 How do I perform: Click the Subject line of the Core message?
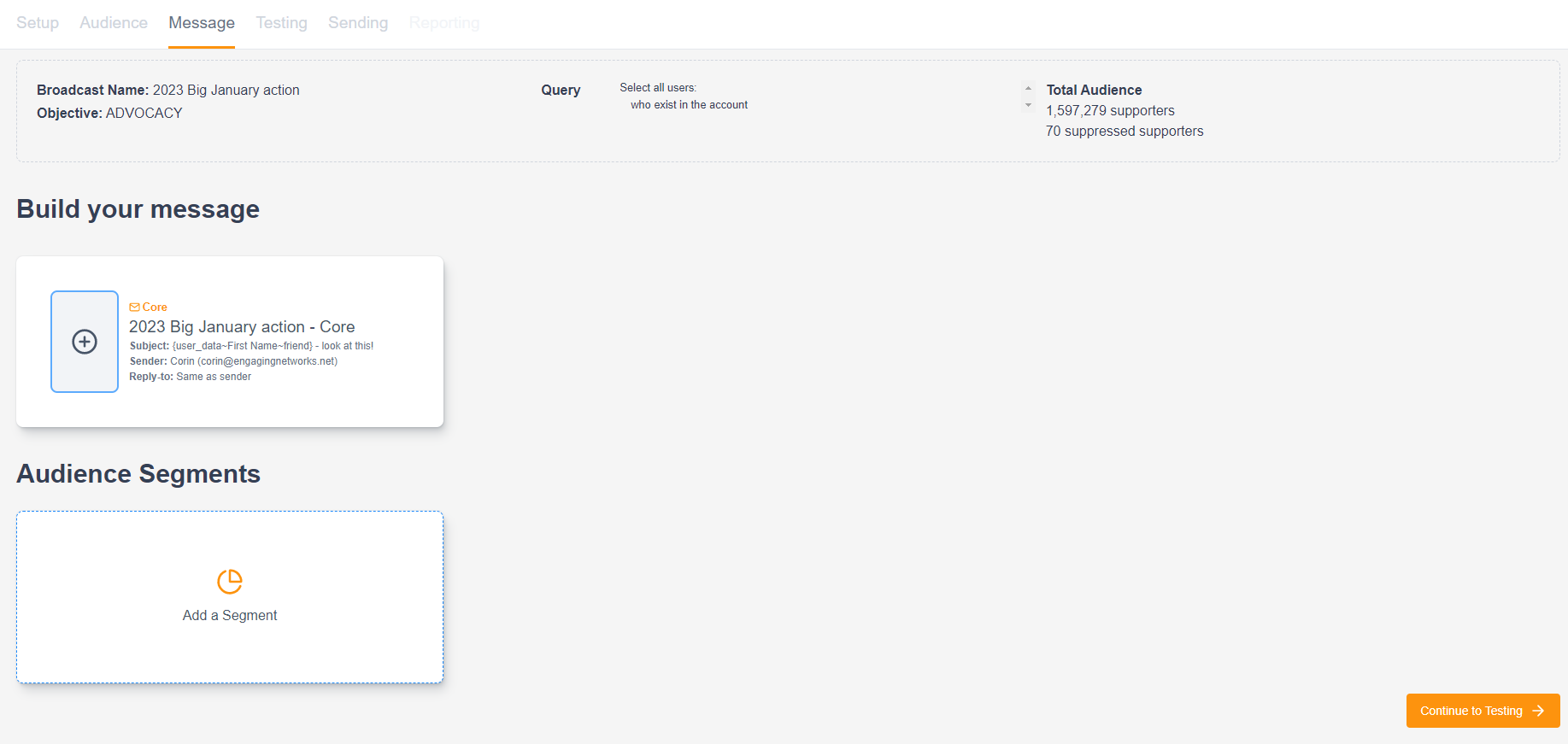pyautogui.click(x=251, y=346)
